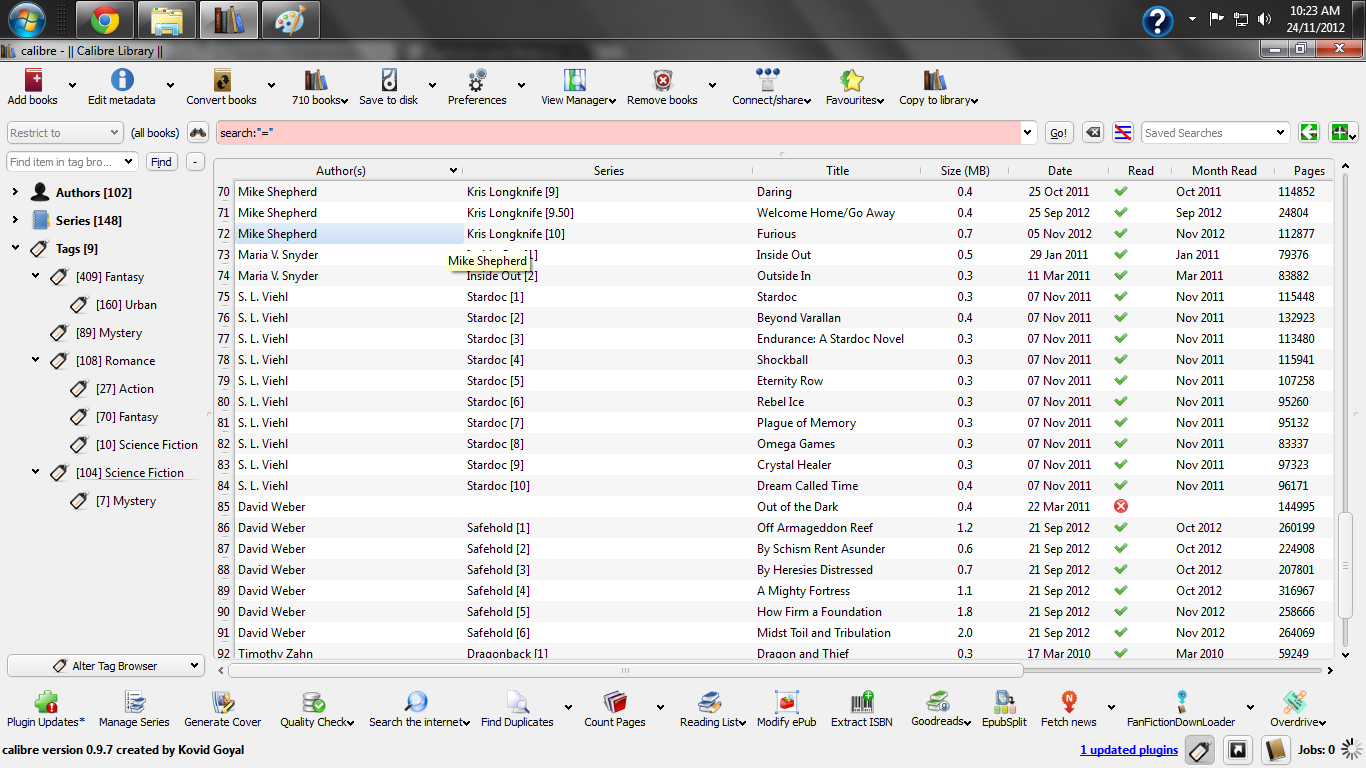This screenshot has width=1366, height=768.
Task: Sort by the Date column header
Action: tap(1060, 171)
